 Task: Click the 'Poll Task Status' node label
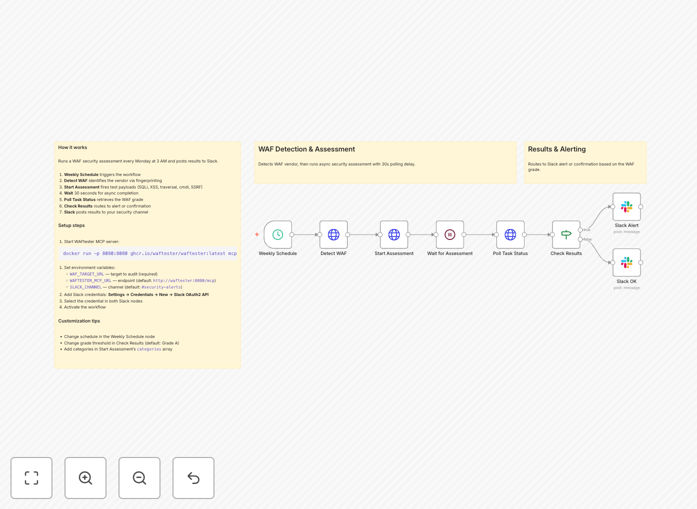(x=510, y=253)
